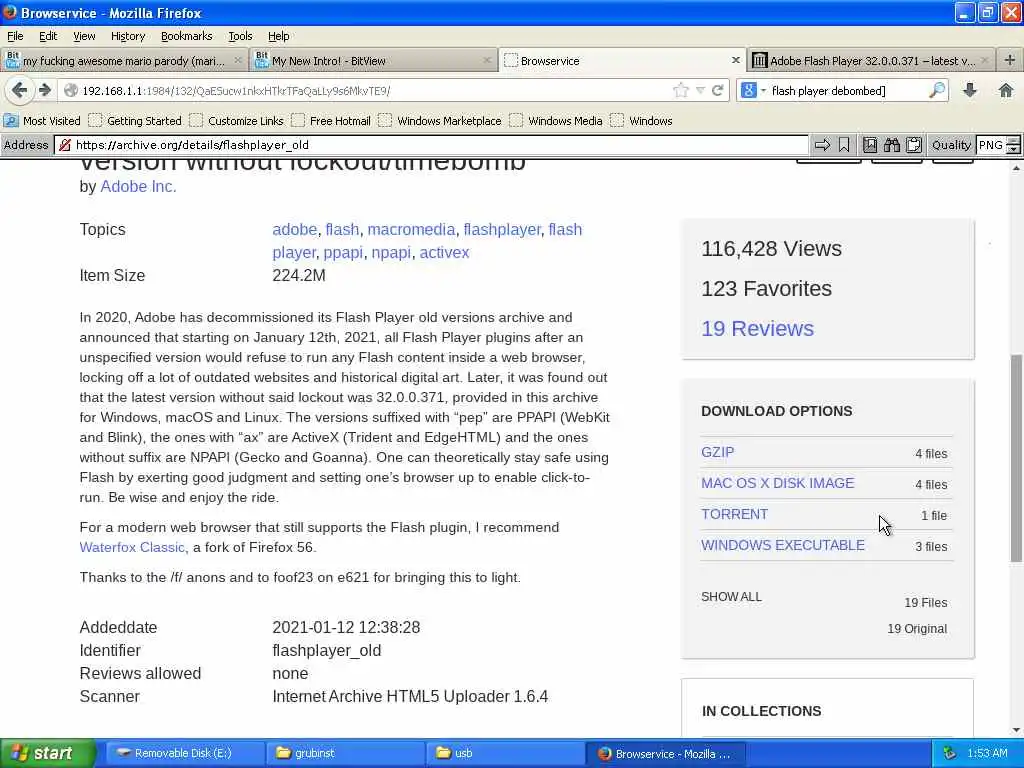Open Customize Links bookmark

coord(236,121)
